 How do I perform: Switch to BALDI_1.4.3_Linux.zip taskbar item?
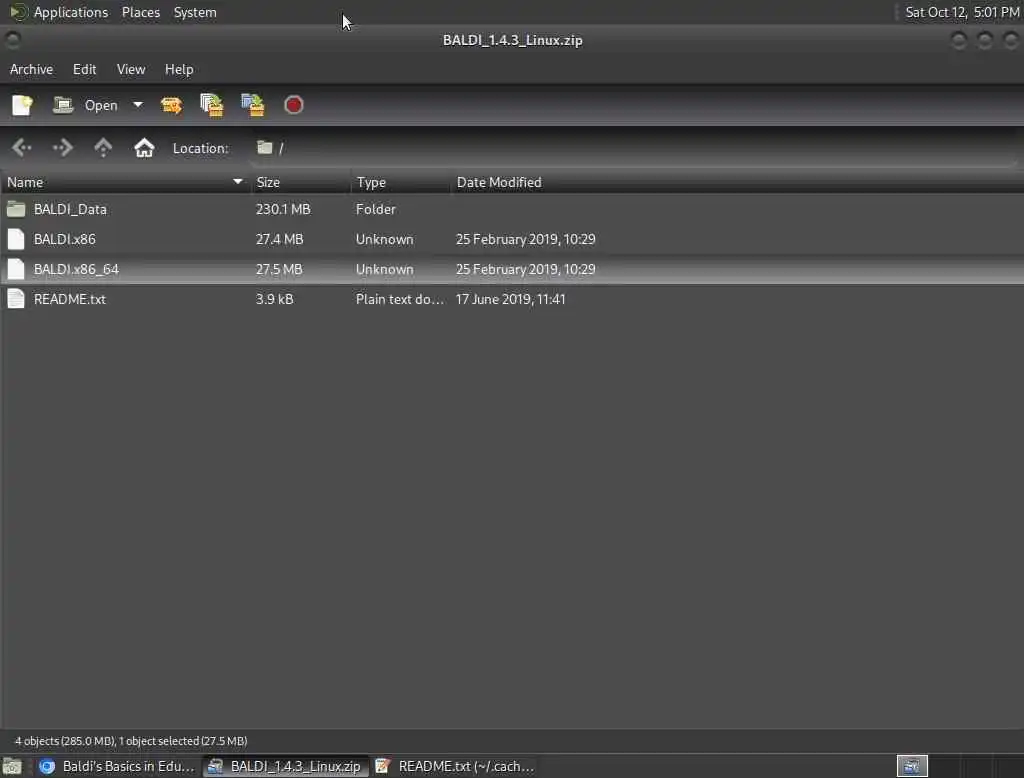(285, 766)
